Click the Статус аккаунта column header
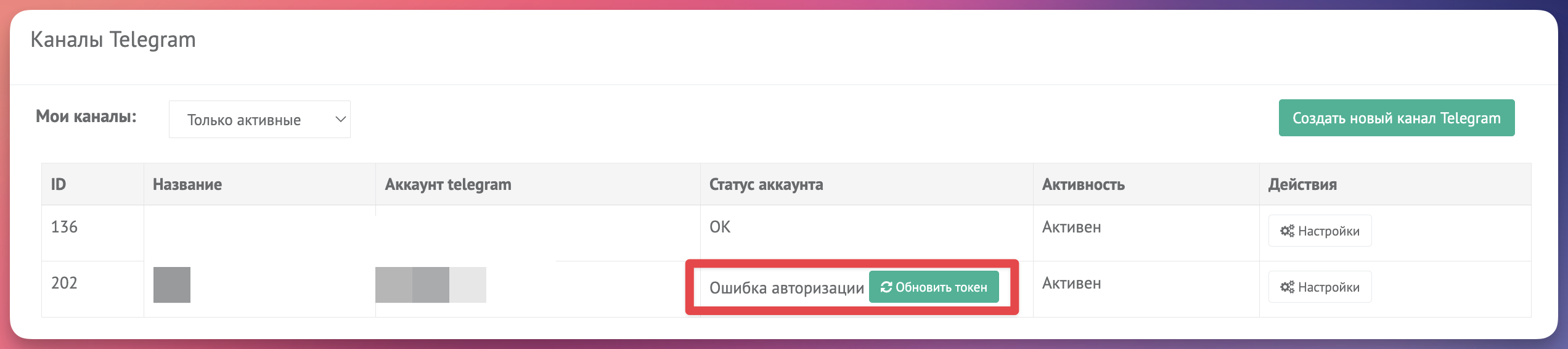This screenshot has width=1568, height=349. [766, 184]
